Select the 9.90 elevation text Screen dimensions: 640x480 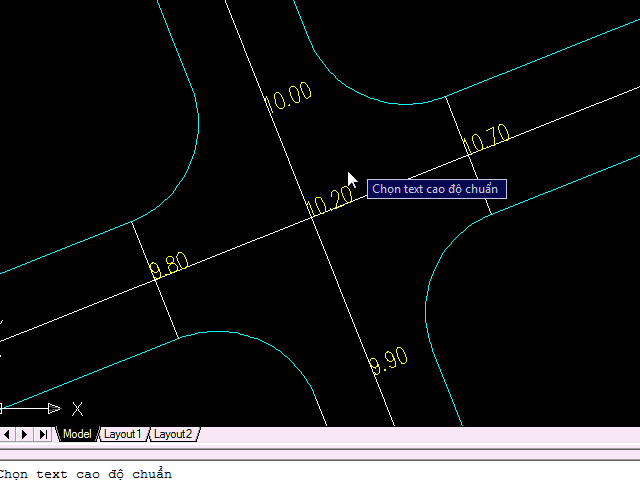pyautogui.click(x=388, y=361)
